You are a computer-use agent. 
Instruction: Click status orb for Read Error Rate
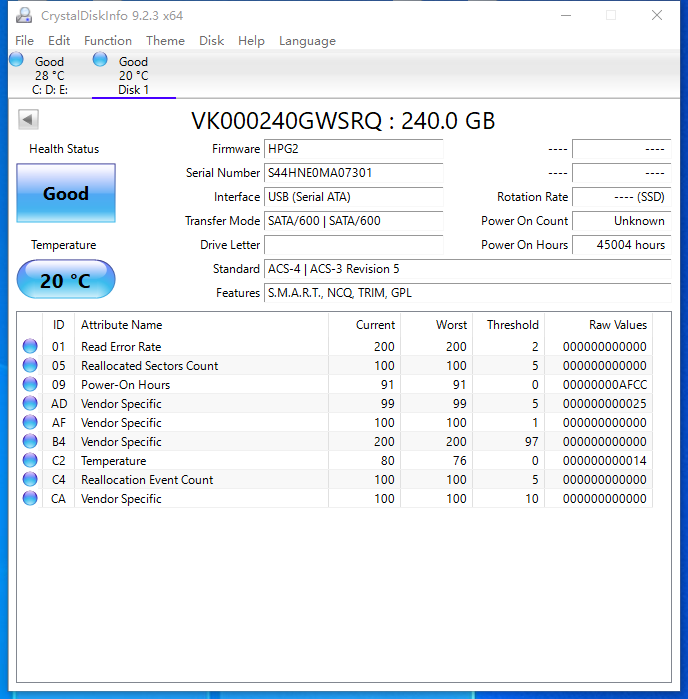(x=30, y=346)
